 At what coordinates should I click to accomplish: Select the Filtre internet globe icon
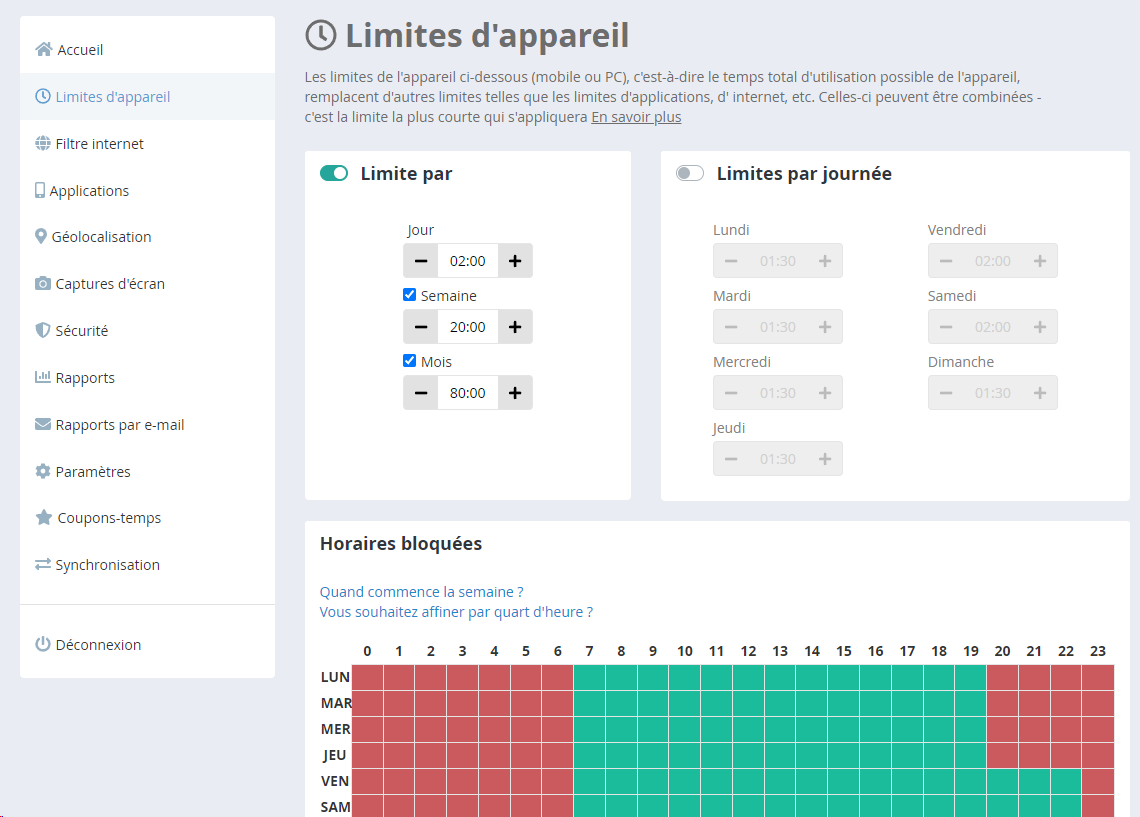pyautogui.click(x=42, y=143)
